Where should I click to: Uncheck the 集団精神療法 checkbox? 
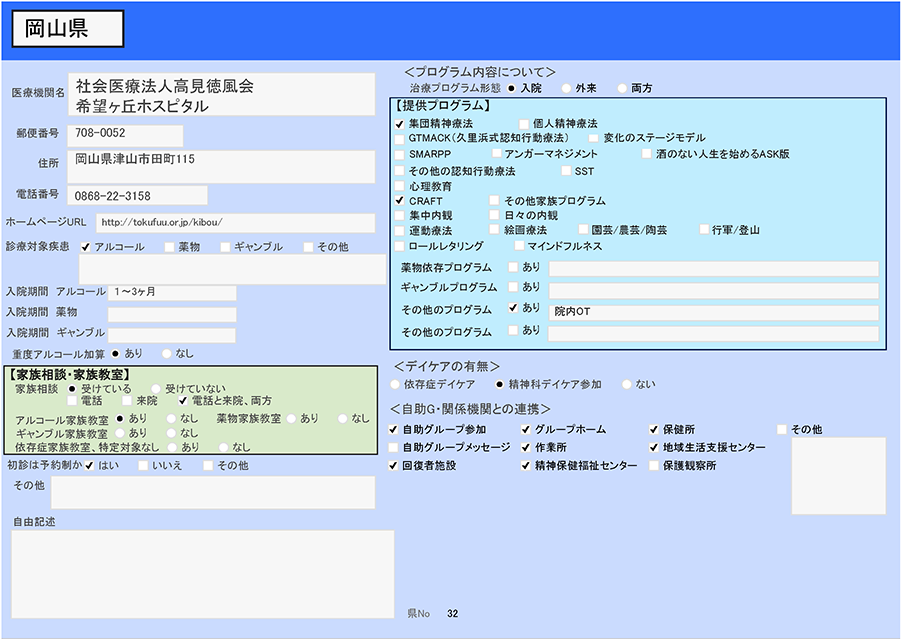pos(400,123)
